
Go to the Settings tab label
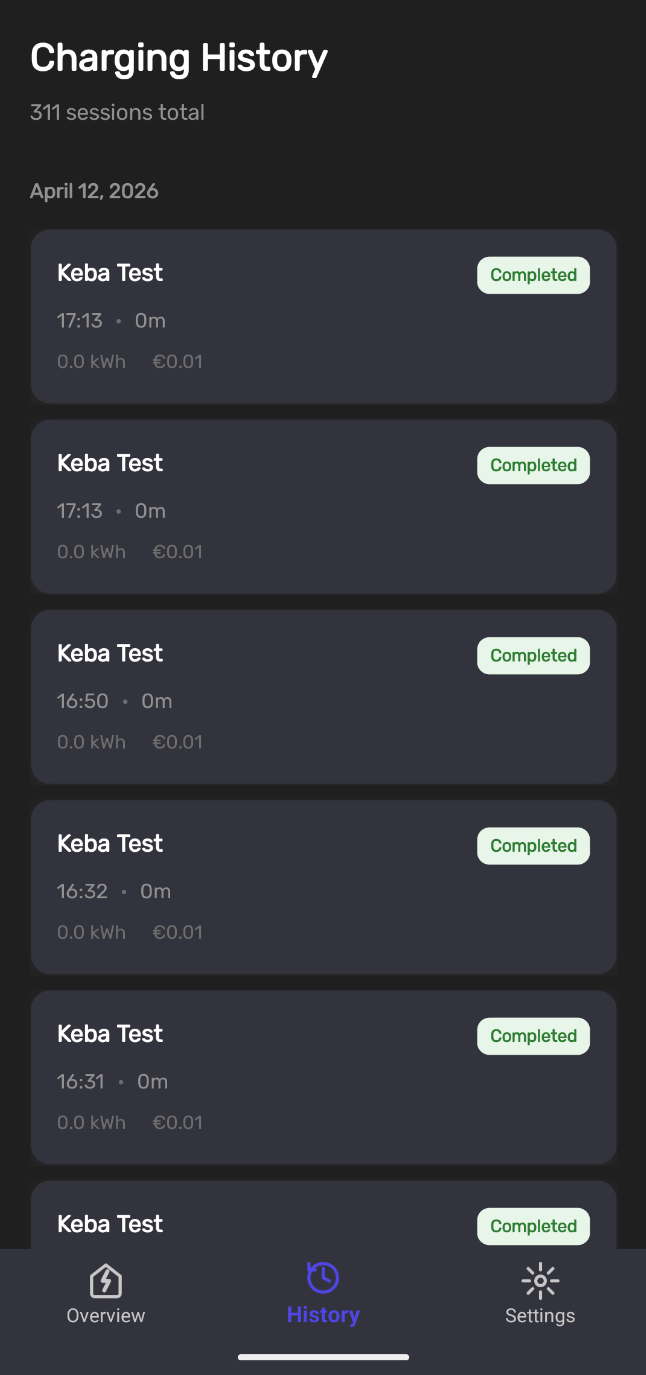point(540,1315)
